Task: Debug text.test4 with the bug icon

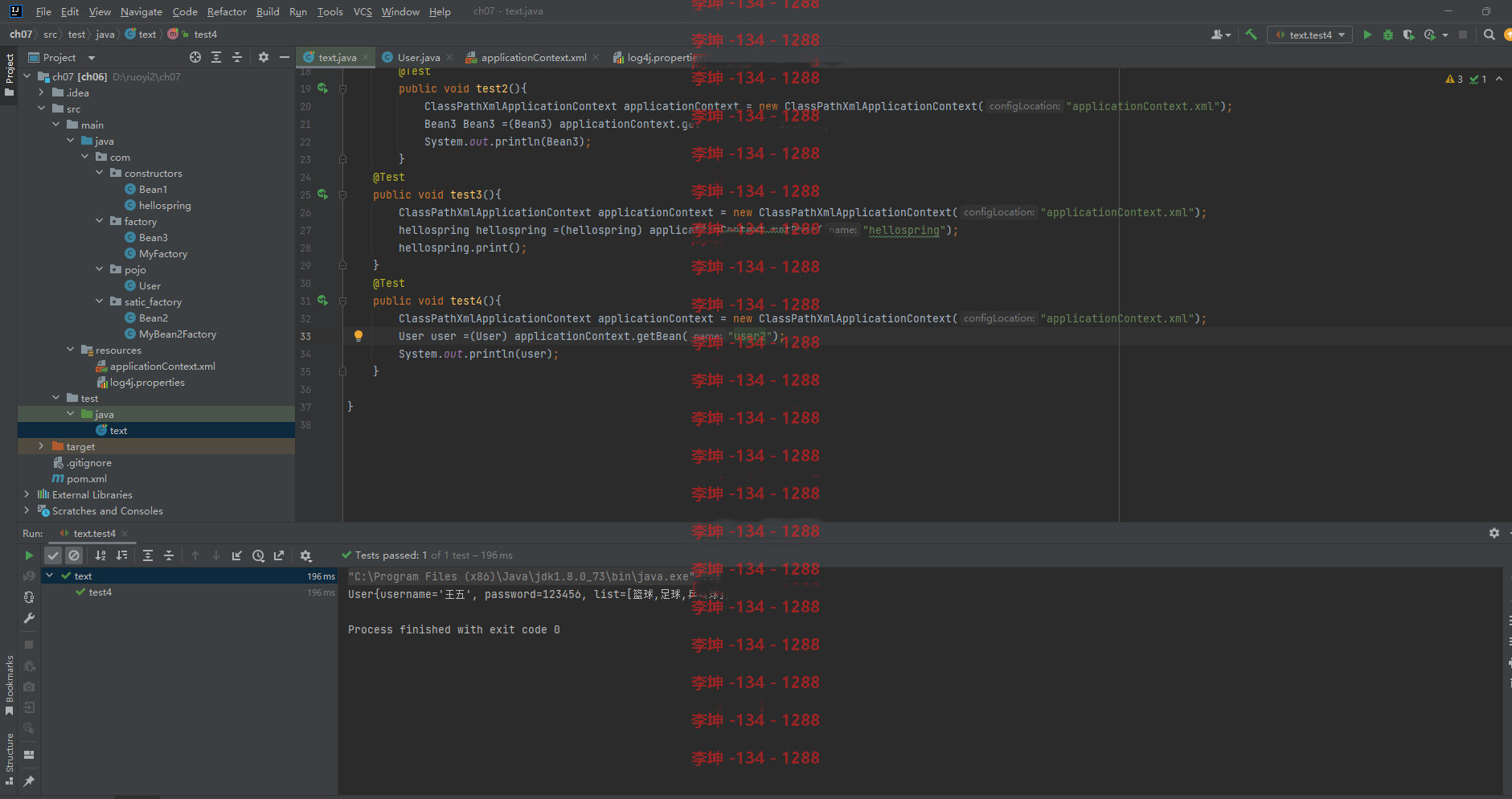Action: pos(1388,35)
